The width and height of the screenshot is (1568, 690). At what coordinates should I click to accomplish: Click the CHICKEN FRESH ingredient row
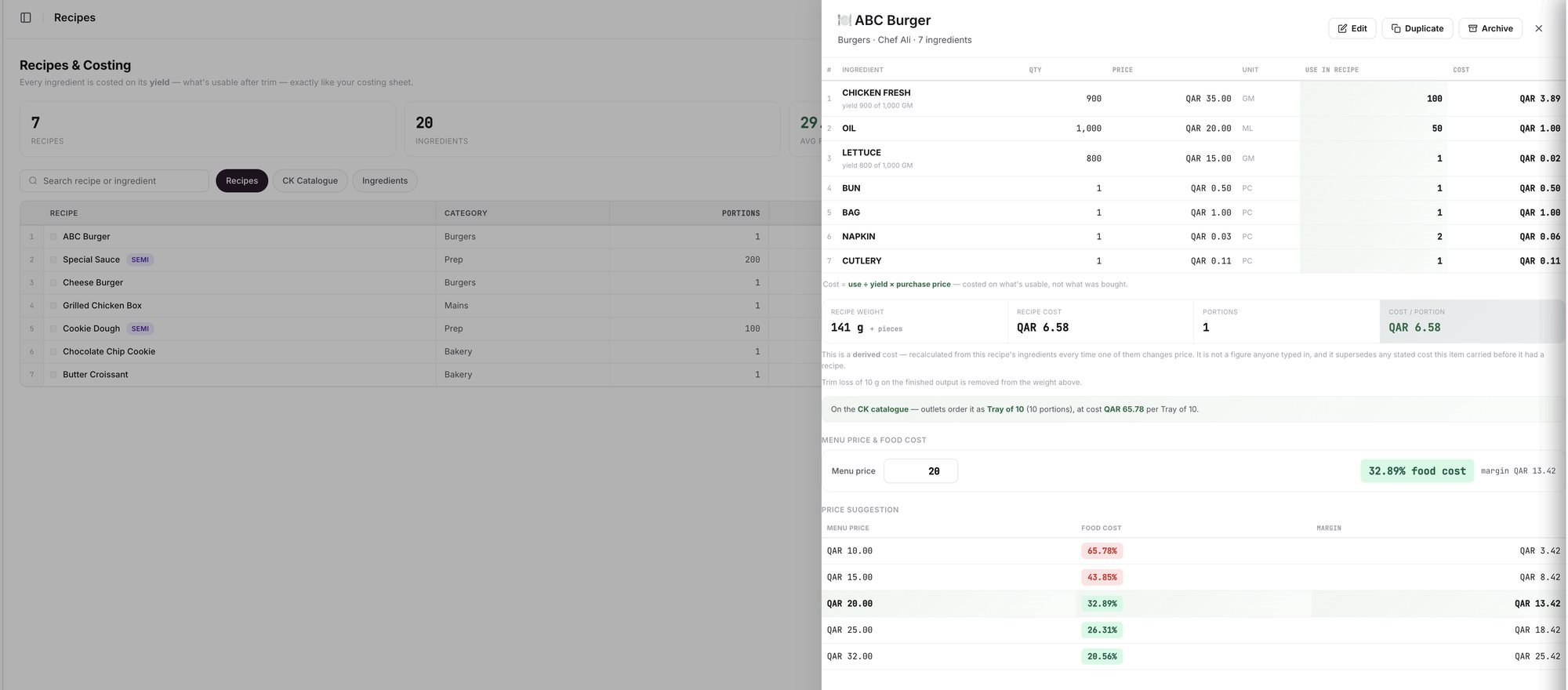click(1193, 99)
